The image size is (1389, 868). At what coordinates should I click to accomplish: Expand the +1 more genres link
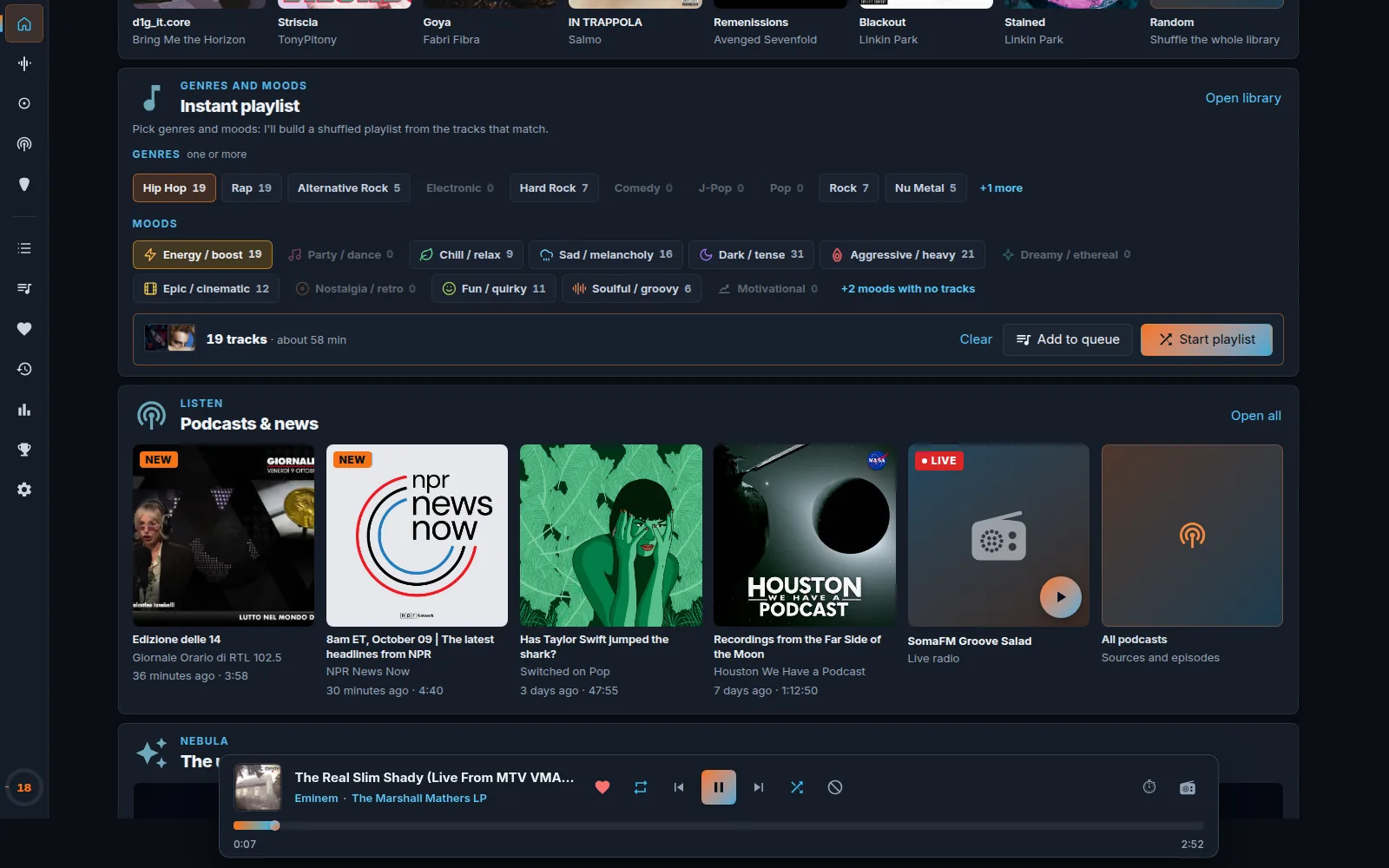pyautogui.click(x=1001, y=187)
